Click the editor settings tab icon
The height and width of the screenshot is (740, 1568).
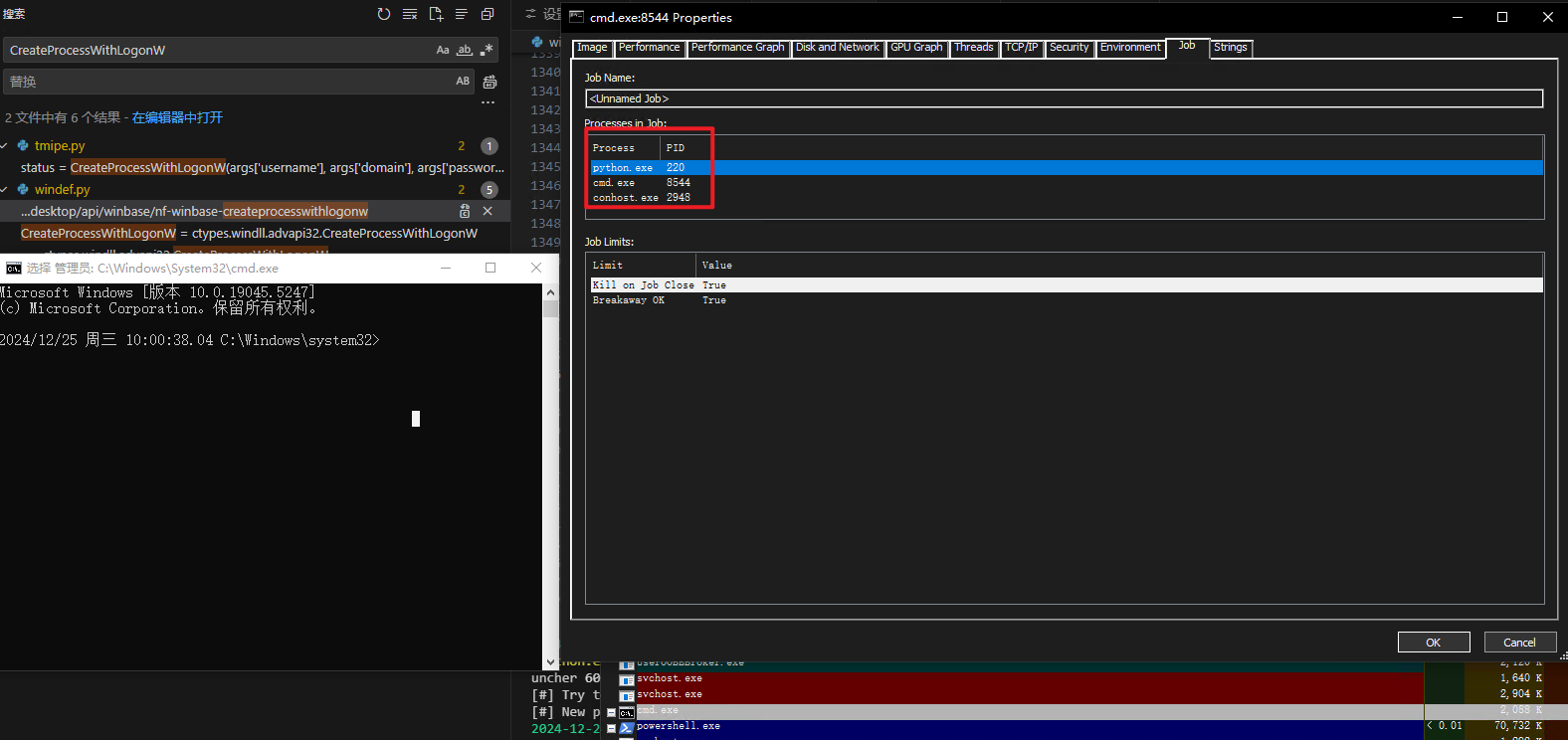531,14
